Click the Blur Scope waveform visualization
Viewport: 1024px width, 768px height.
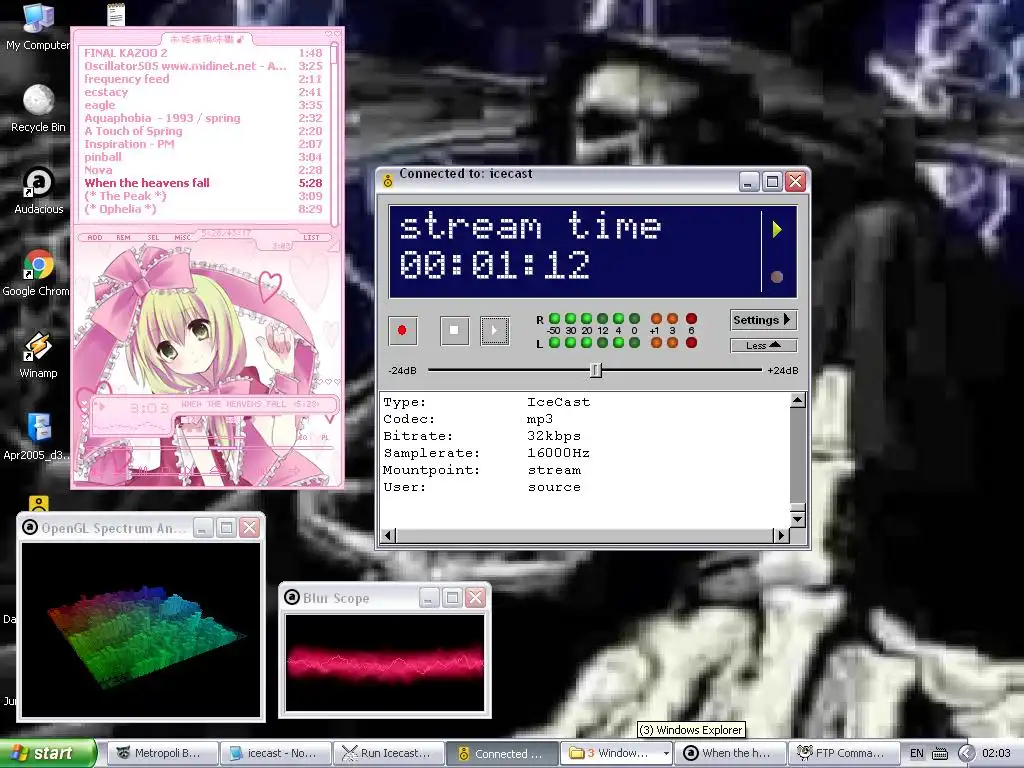pos(385,663)
